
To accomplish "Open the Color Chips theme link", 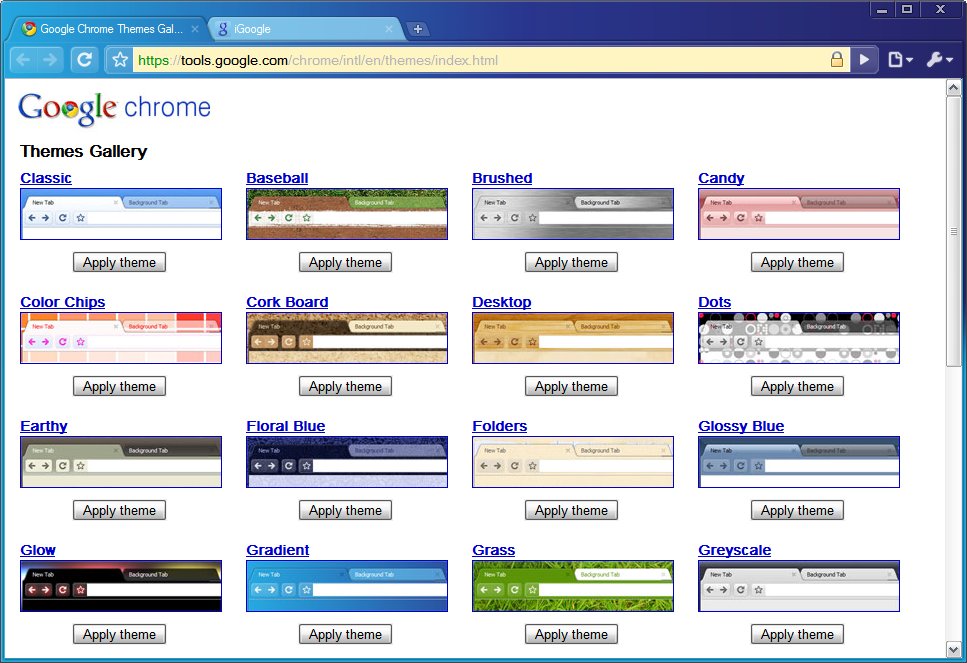I will point(62,302).
